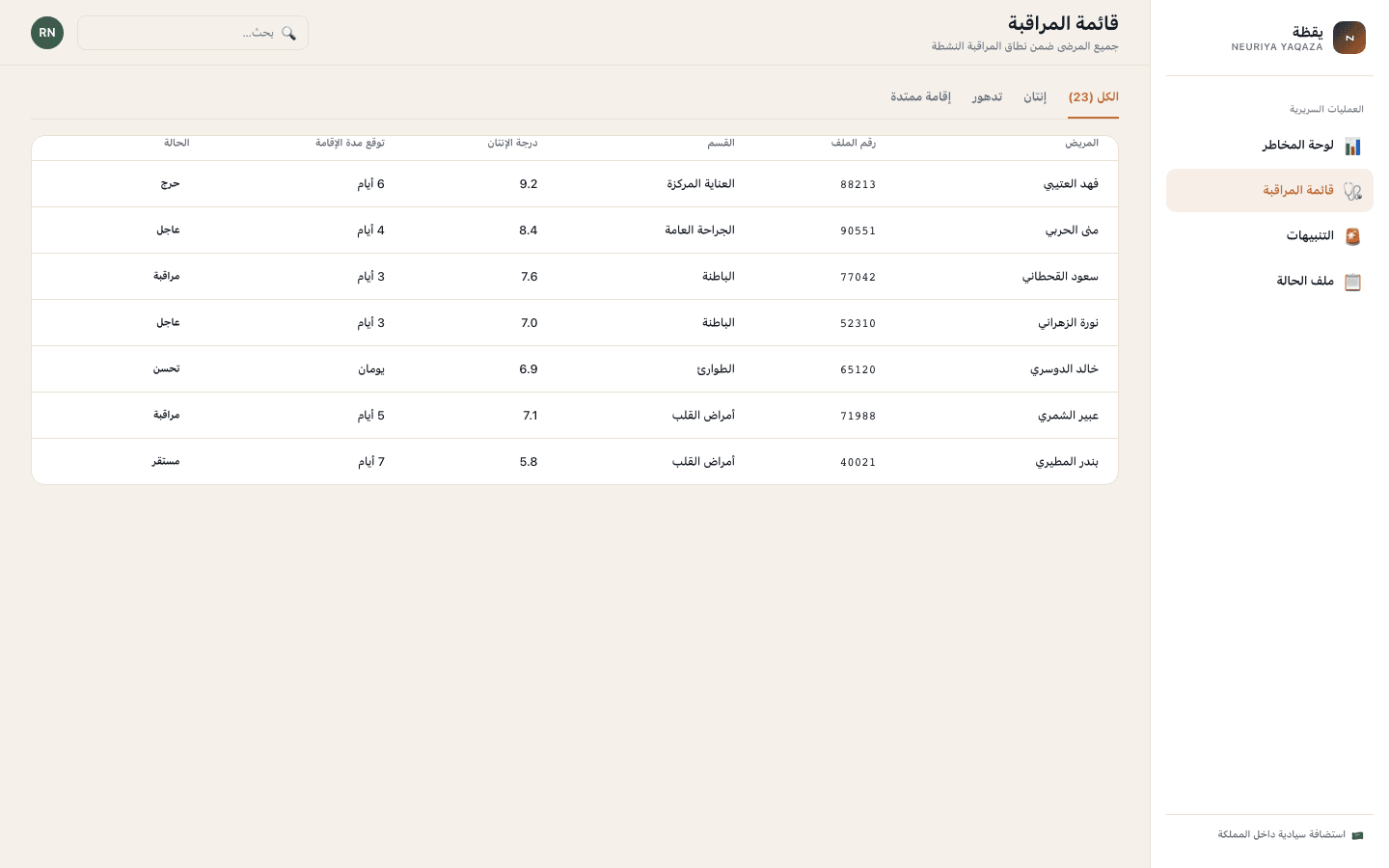This screenshot has width=1389, height=868.
Task: Click file number 88213
Action: click(858, 184)
